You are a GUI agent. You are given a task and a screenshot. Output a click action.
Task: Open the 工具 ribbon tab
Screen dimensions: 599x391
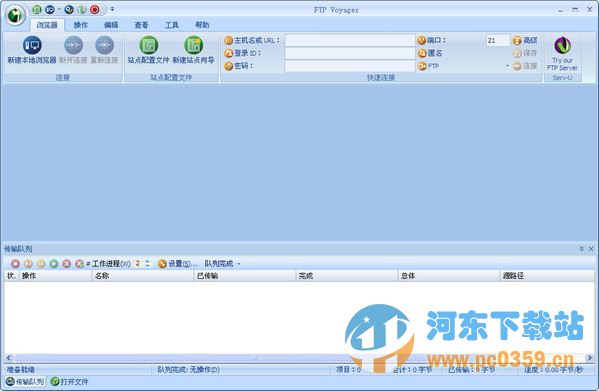(172, 25)
